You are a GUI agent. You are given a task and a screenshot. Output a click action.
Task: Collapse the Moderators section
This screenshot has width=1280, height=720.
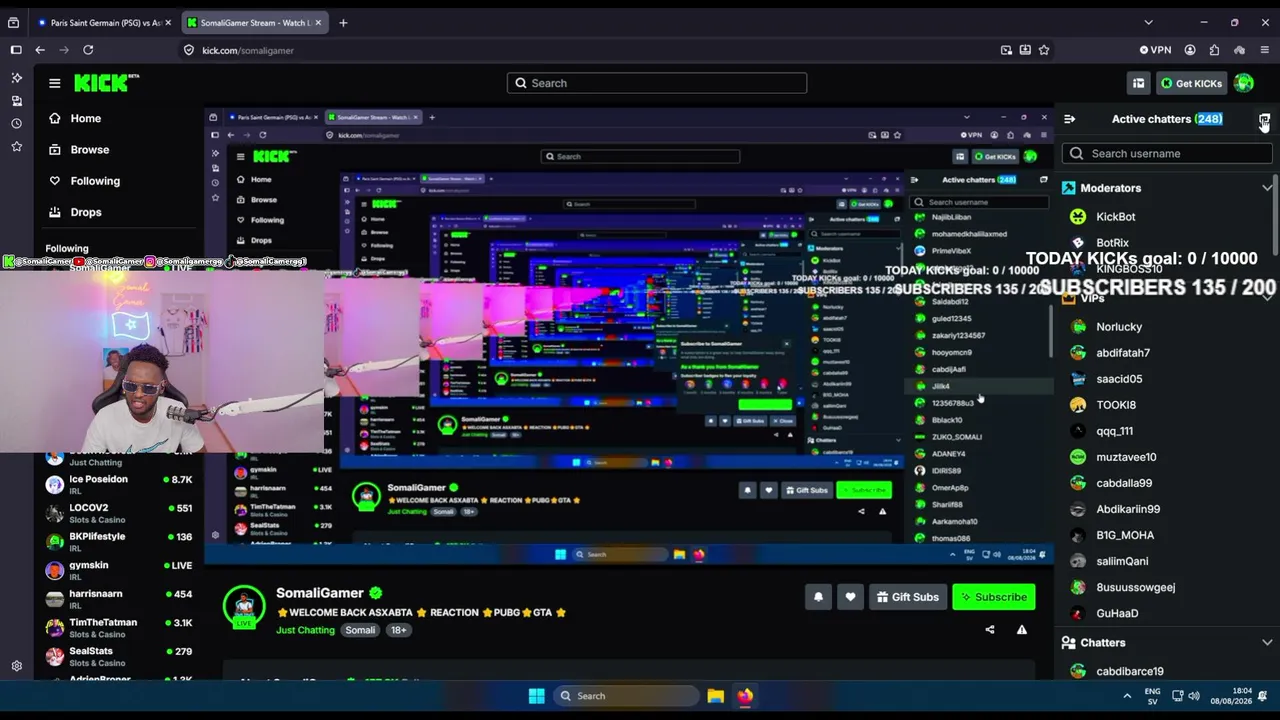click(x=1267, y=188)
